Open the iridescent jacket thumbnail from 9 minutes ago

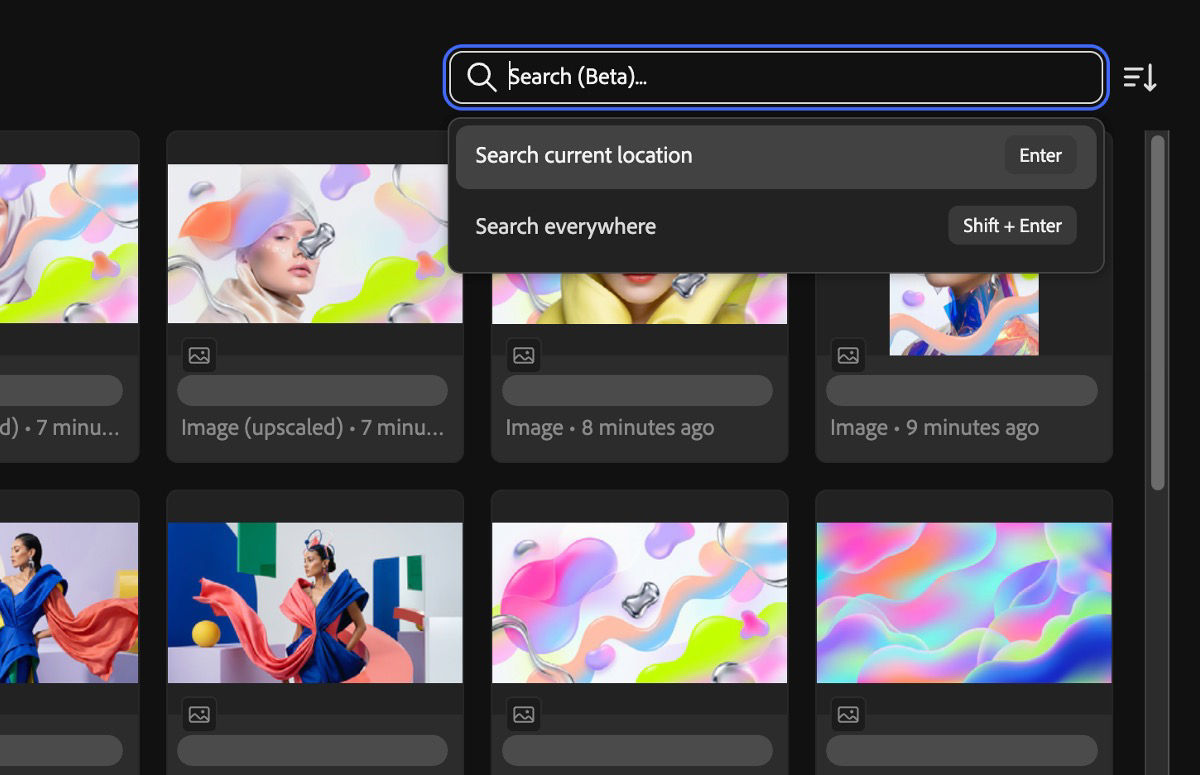click(x=964, y=313)
